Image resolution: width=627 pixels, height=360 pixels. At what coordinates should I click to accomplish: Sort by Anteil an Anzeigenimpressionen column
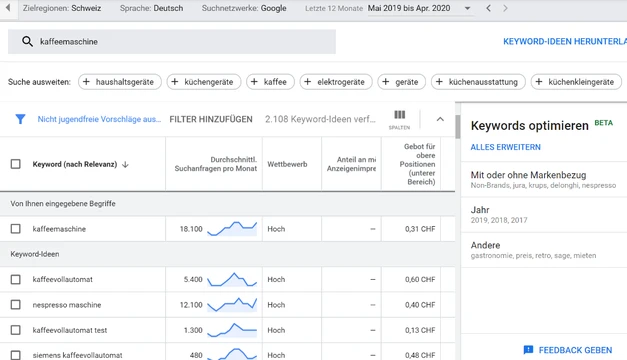tap(351, 164)
